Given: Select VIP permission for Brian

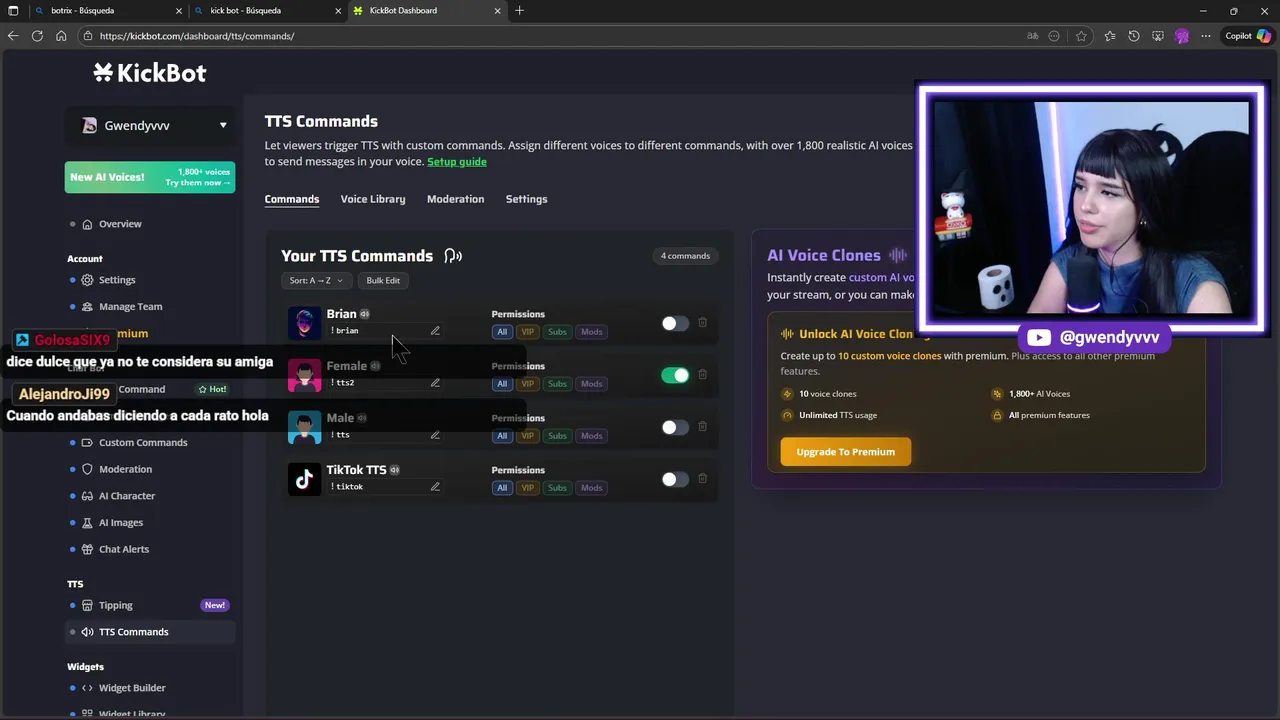Looking at the screenshot, I should point(527,332).
